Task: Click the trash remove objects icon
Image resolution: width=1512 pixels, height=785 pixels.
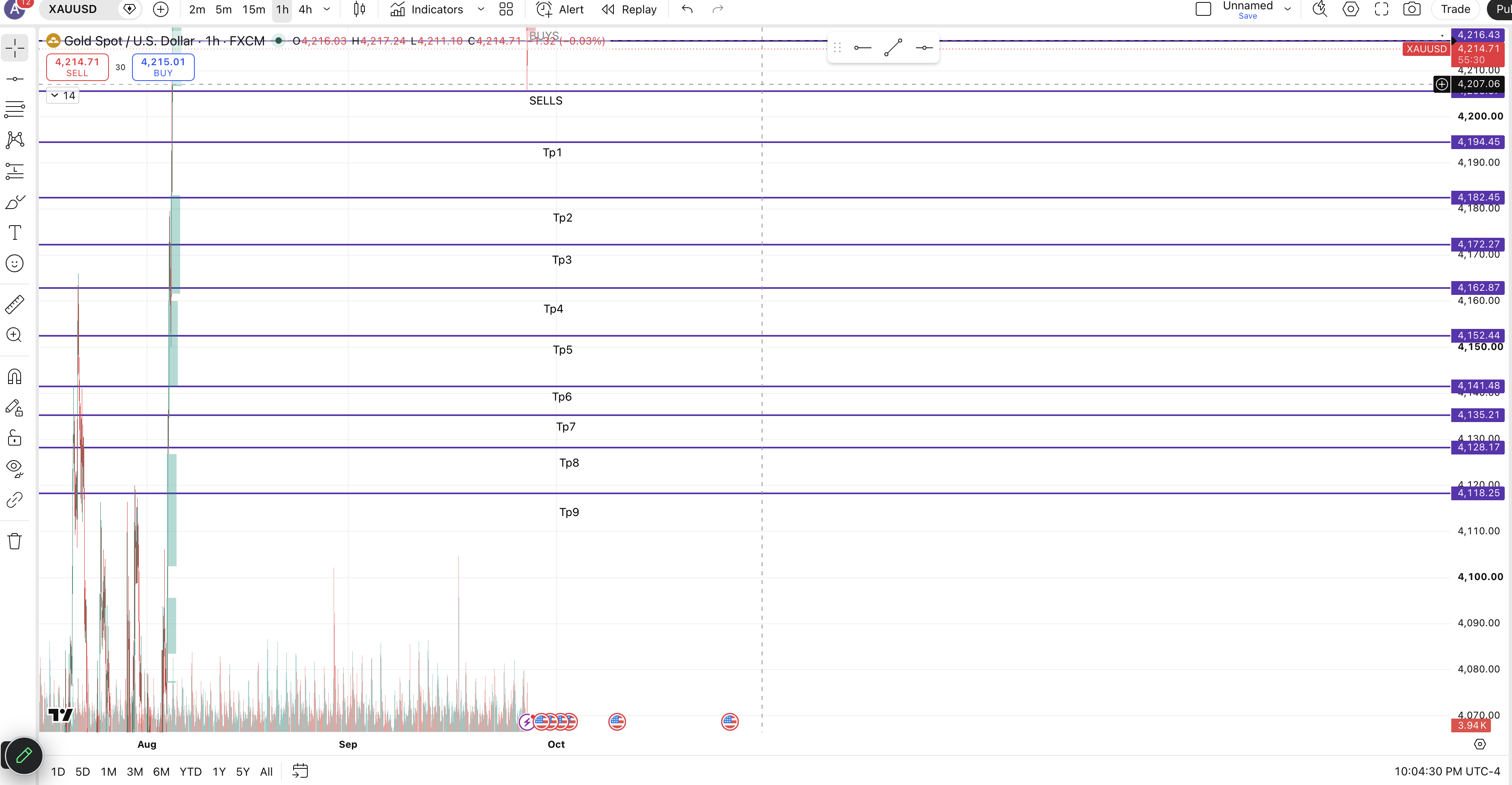Action: coord(15,541)
